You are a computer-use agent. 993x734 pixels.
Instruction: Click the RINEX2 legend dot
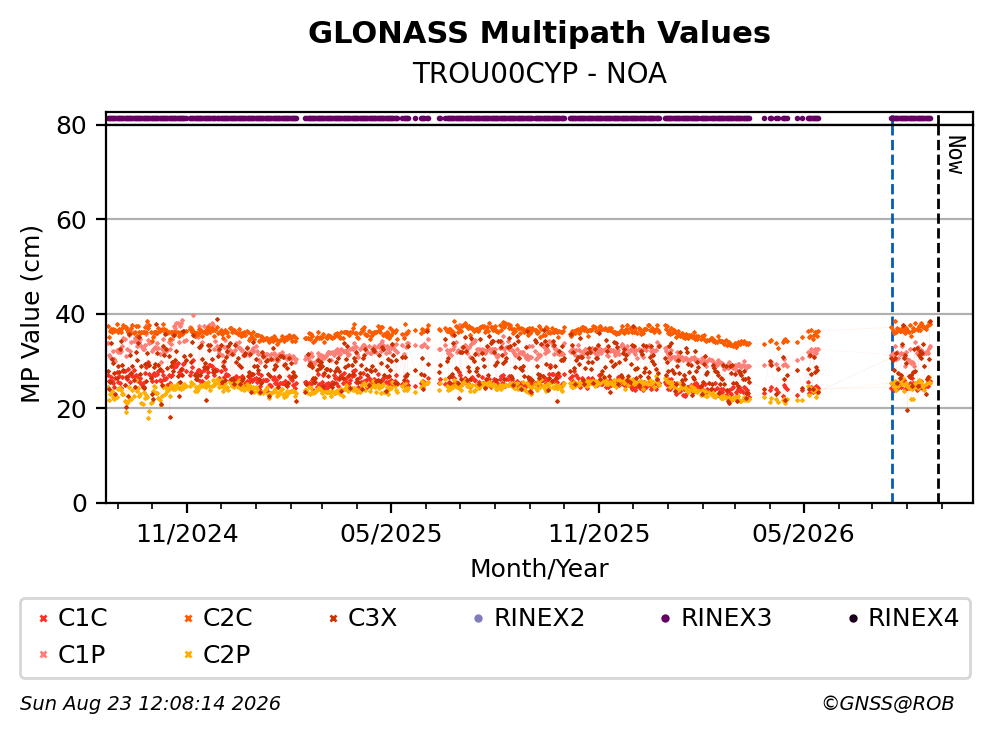479,618
